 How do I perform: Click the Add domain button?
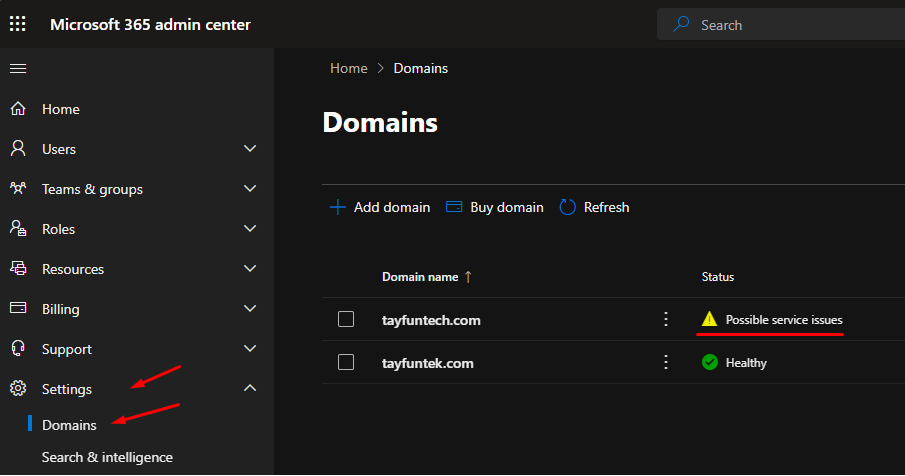click(x=380, y=208)
